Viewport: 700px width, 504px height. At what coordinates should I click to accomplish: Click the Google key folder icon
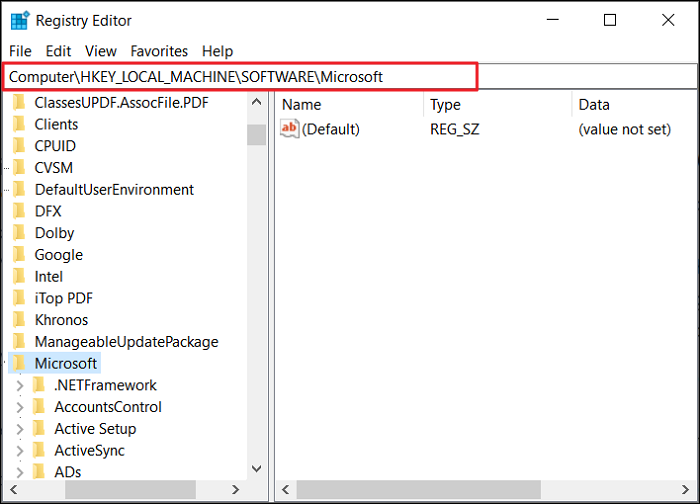pos(19,254)
